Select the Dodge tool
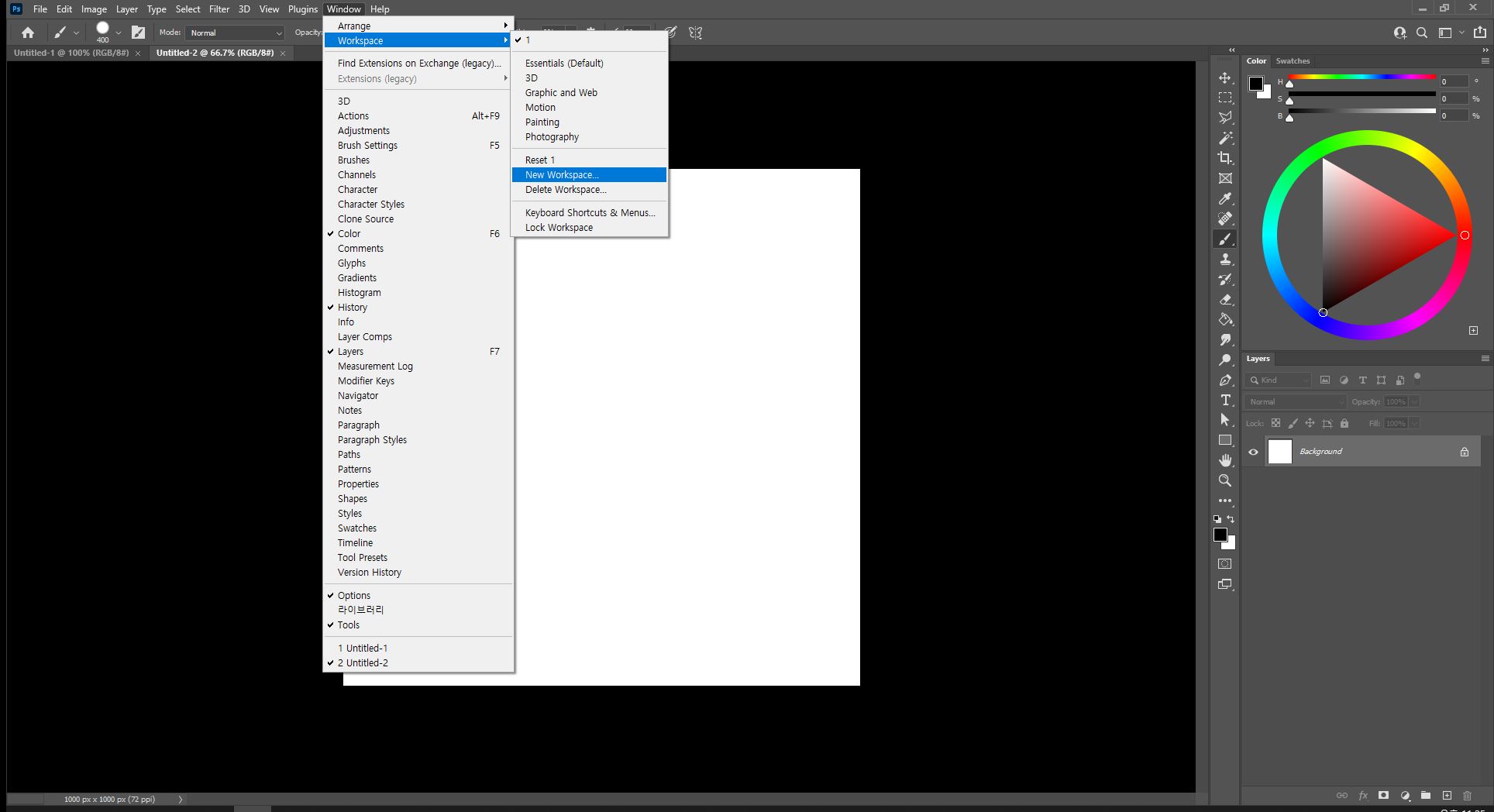1494x812 pixels. [1225, 360]
